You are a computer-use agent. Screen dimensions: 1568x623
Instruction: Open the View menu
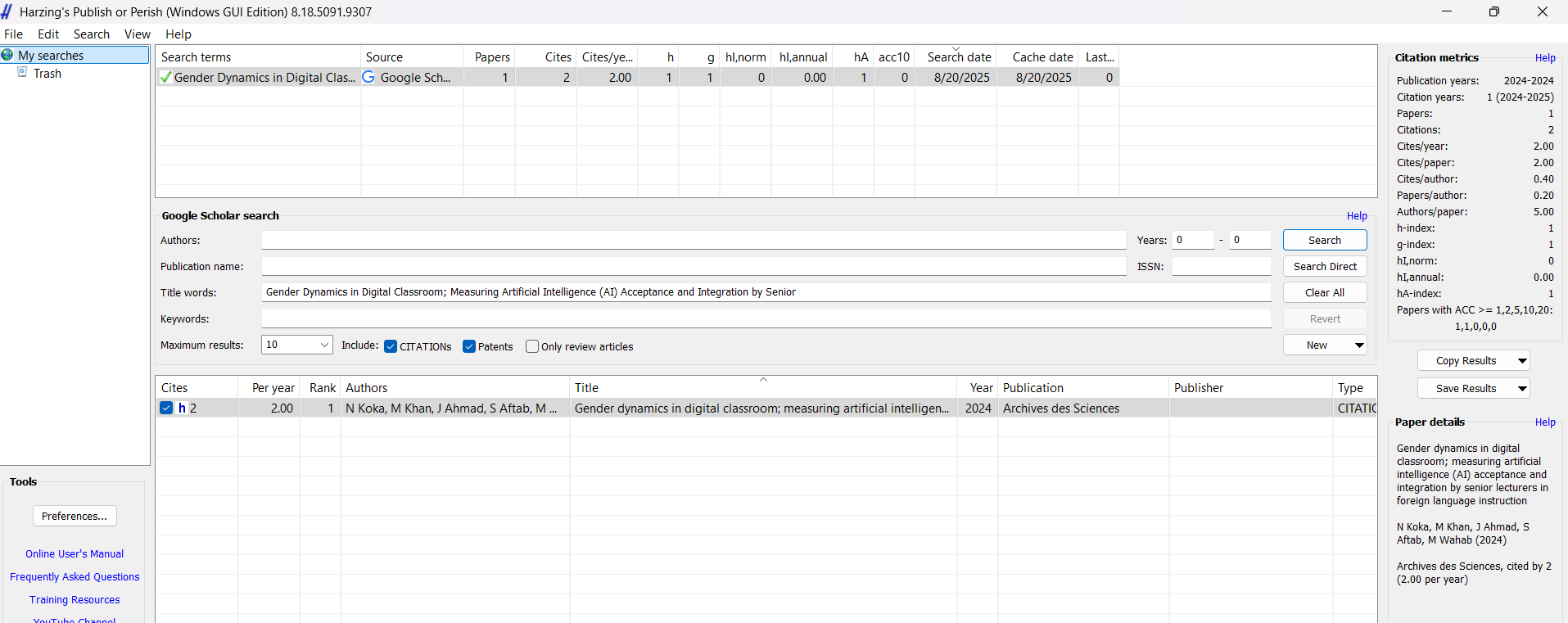point(138,34)
